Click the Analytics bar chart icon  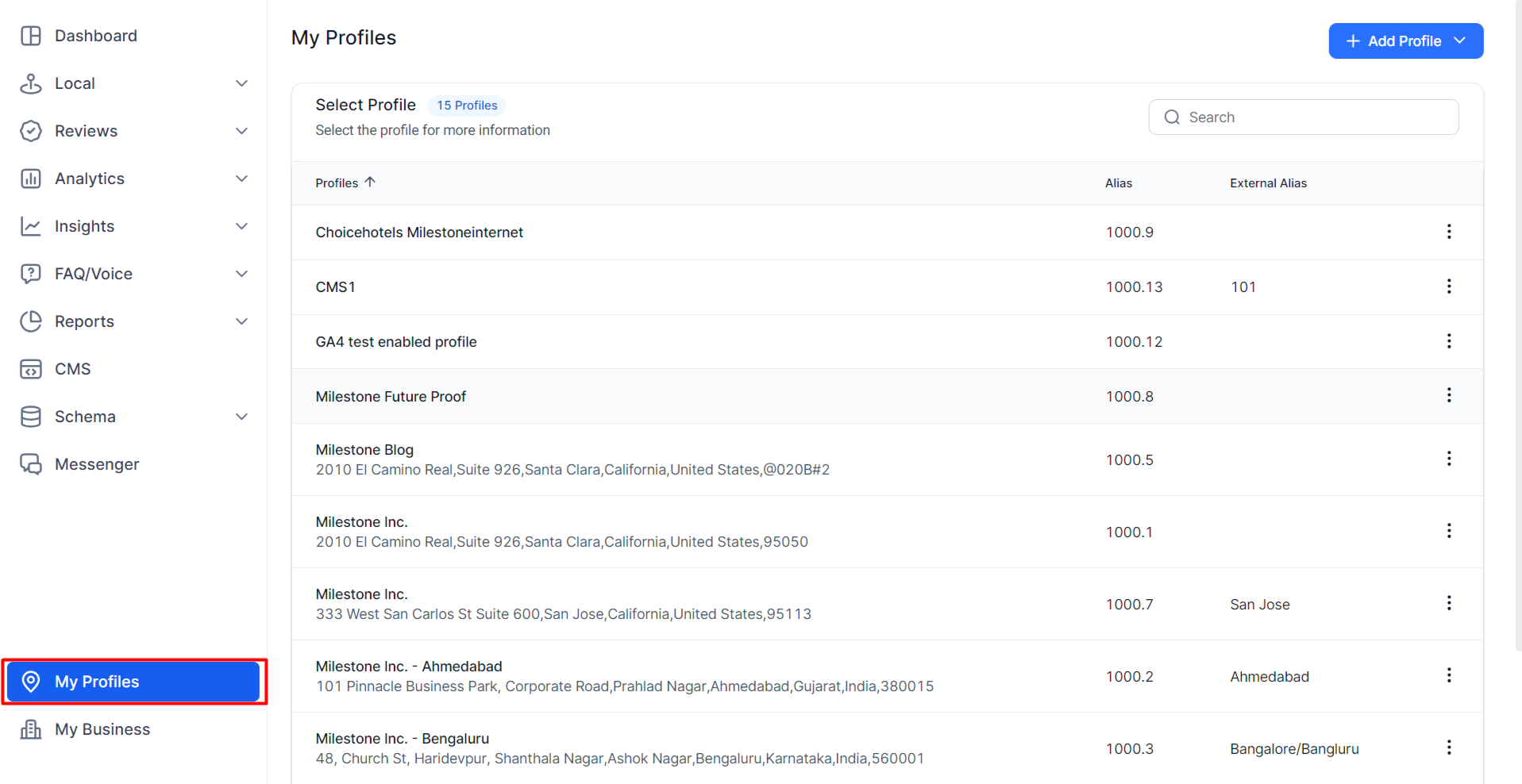coord(31,179)
